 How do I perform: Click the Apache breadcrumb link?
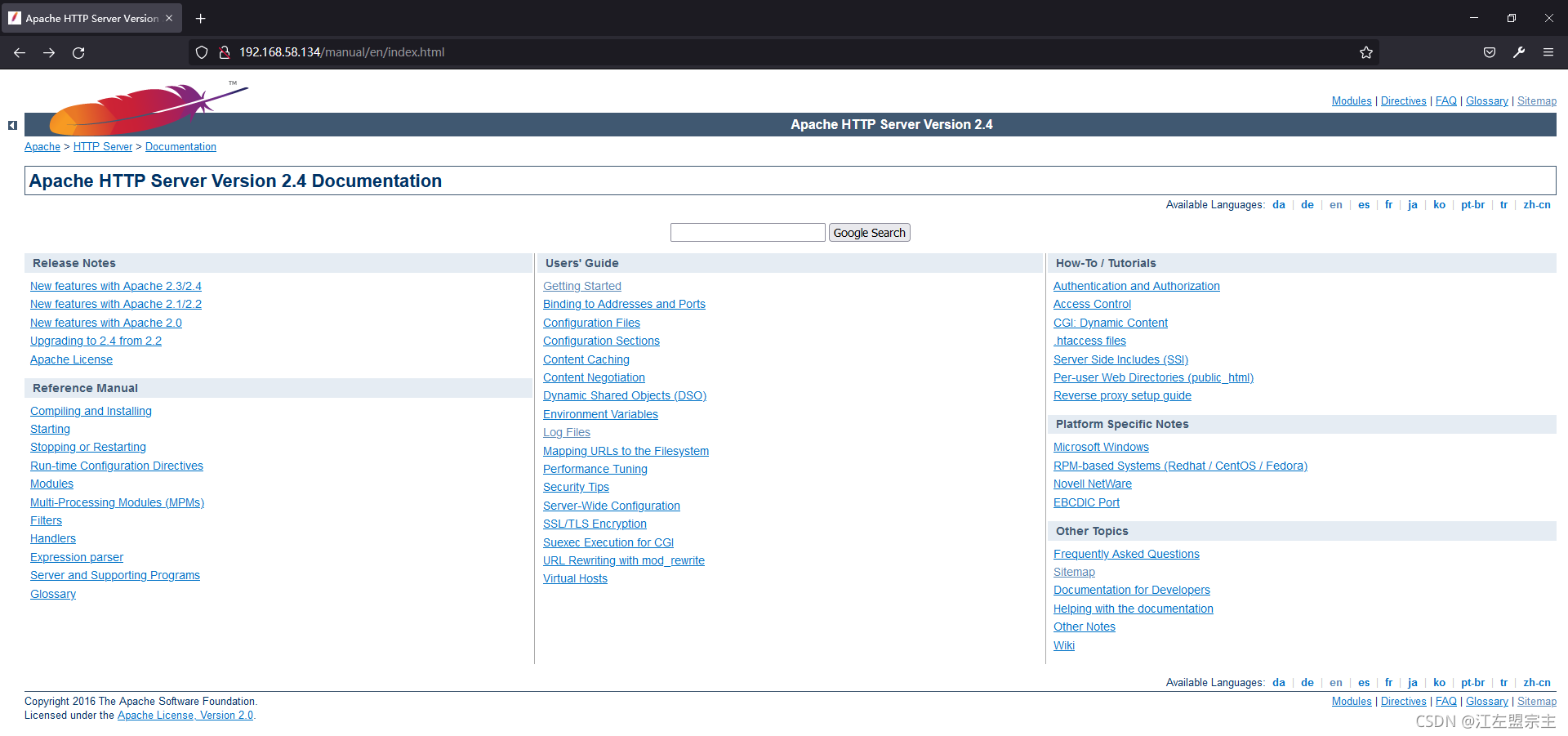pos(42,147)
